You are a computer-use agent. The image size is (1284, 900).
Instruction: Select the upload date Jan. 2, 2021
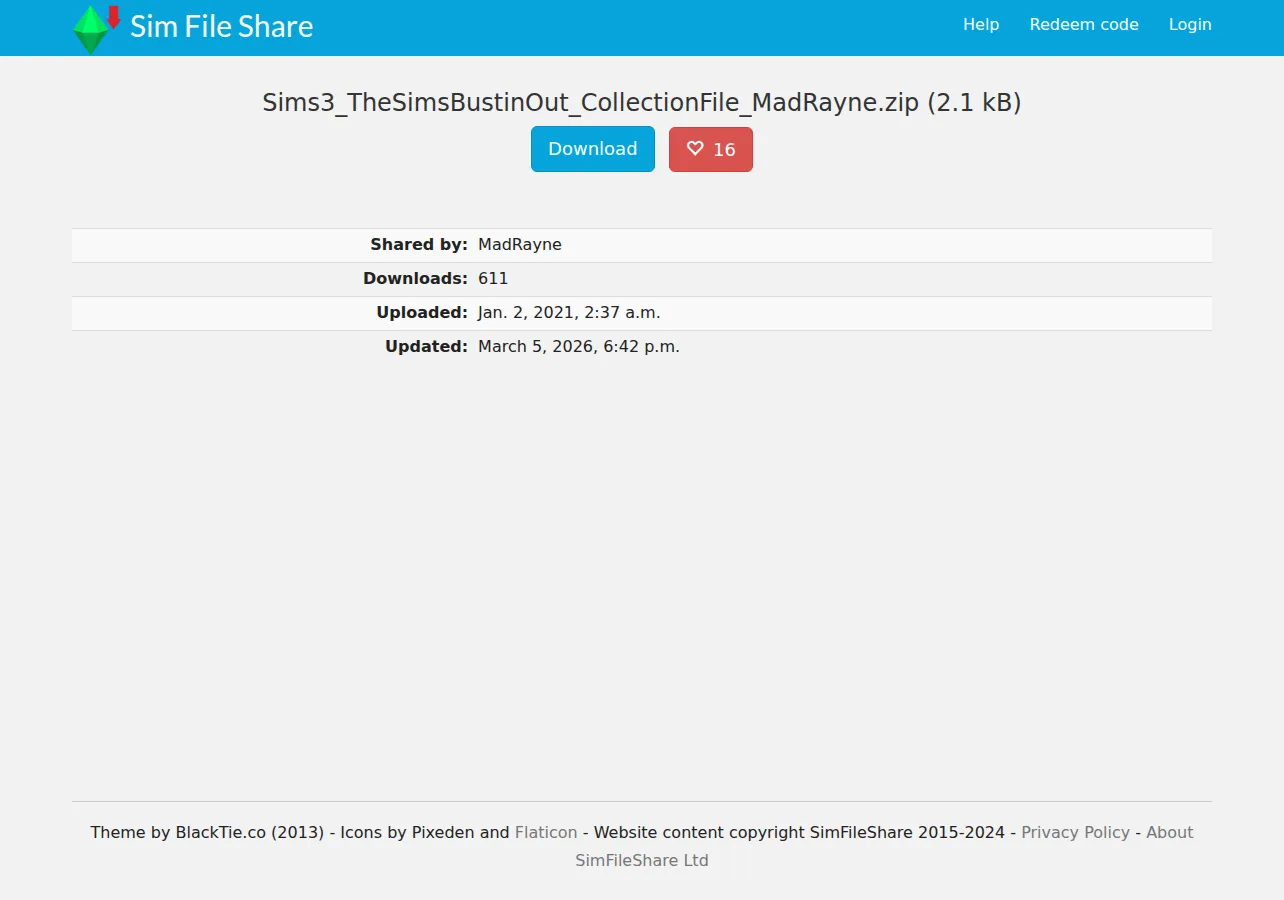coord(569,313)
